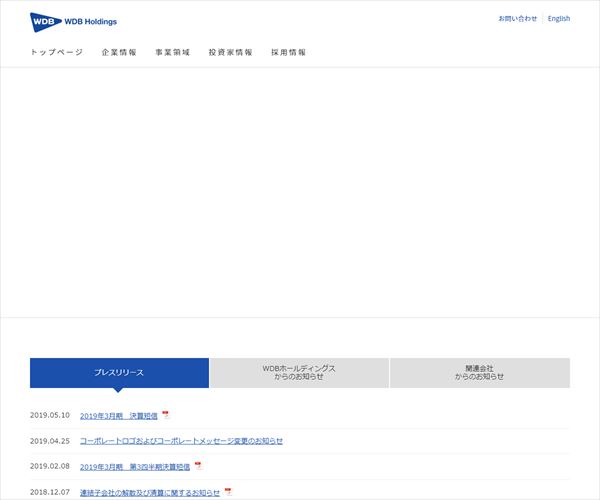Click the date 2018.12.07

[x=50, y=492]
